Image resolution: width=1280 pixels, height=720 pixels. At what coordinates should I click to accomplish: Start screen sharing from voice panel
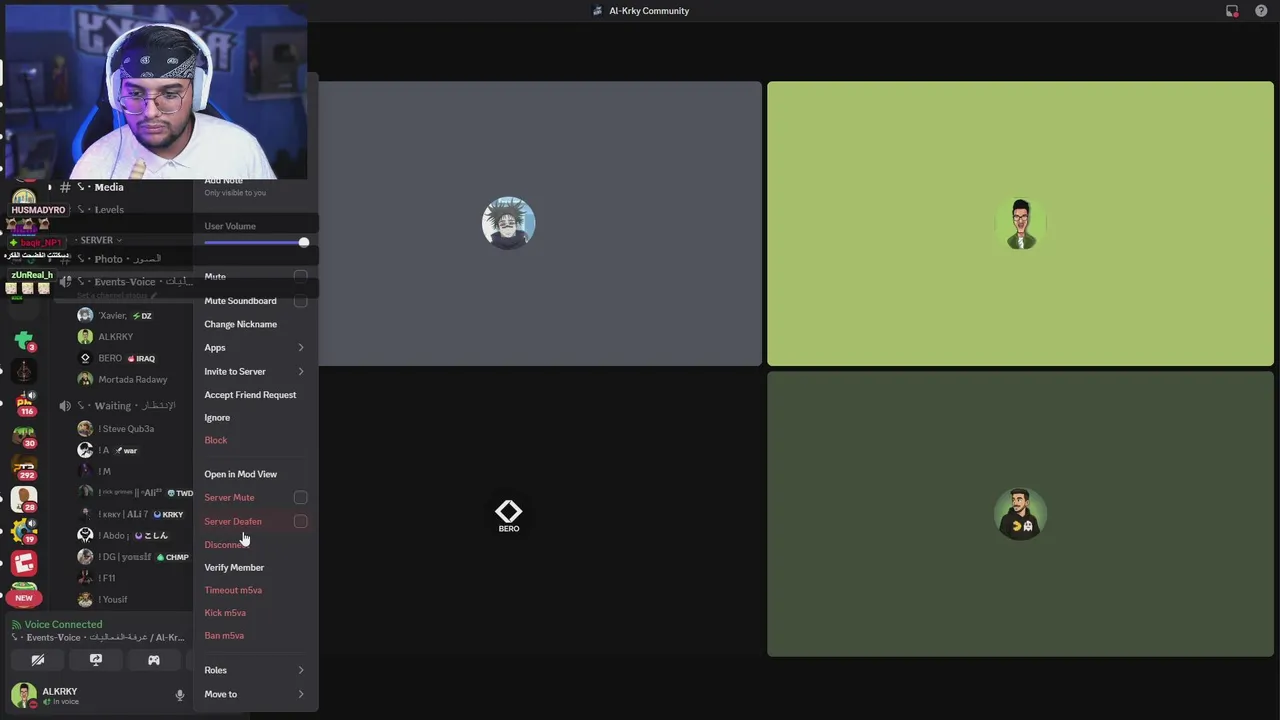(96, 660)
